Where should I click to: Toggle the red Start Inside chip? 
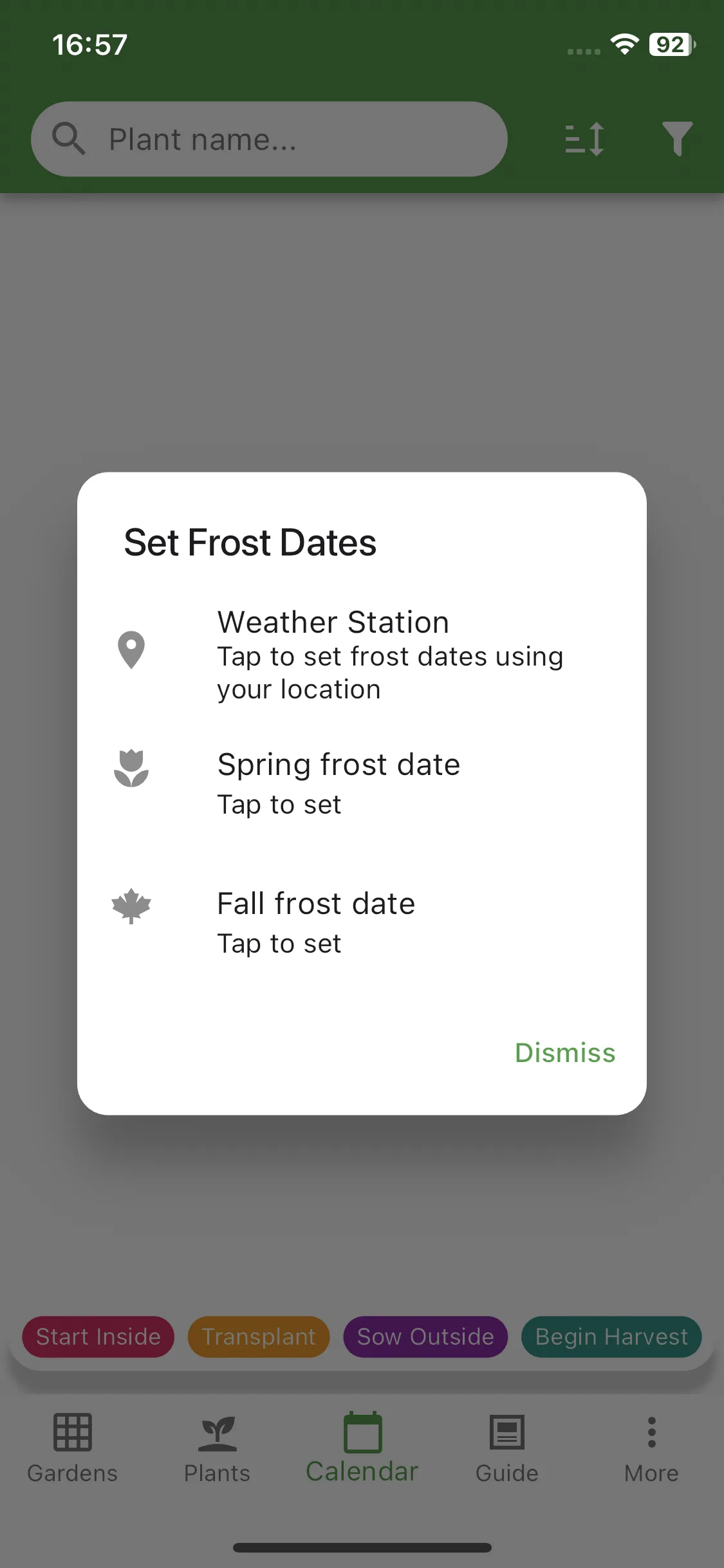click(x=98, y=1337)
